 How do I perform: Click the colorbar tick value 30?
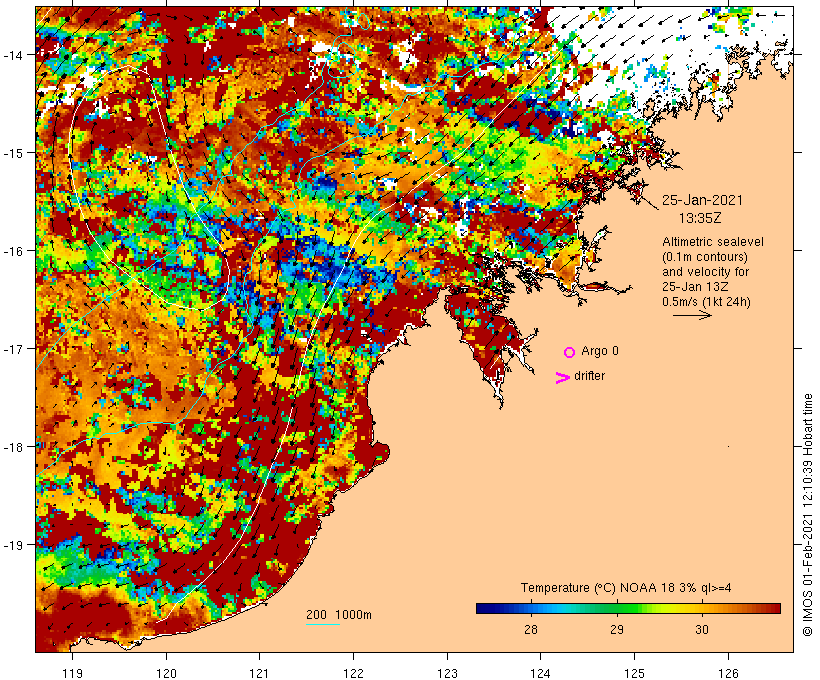[x=702, y=629]
